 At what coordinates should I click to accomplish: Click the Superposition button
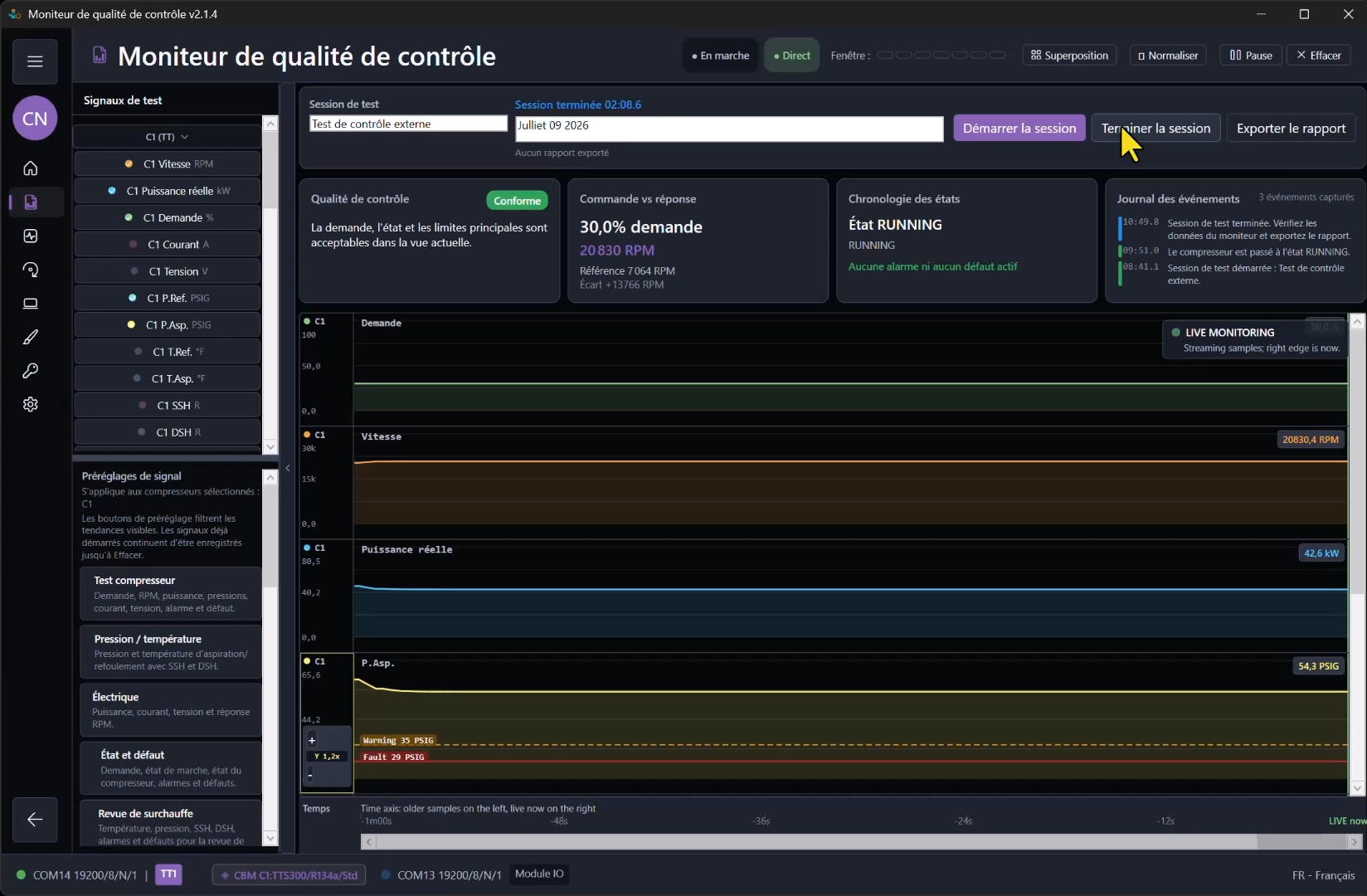click(1069, 56)
